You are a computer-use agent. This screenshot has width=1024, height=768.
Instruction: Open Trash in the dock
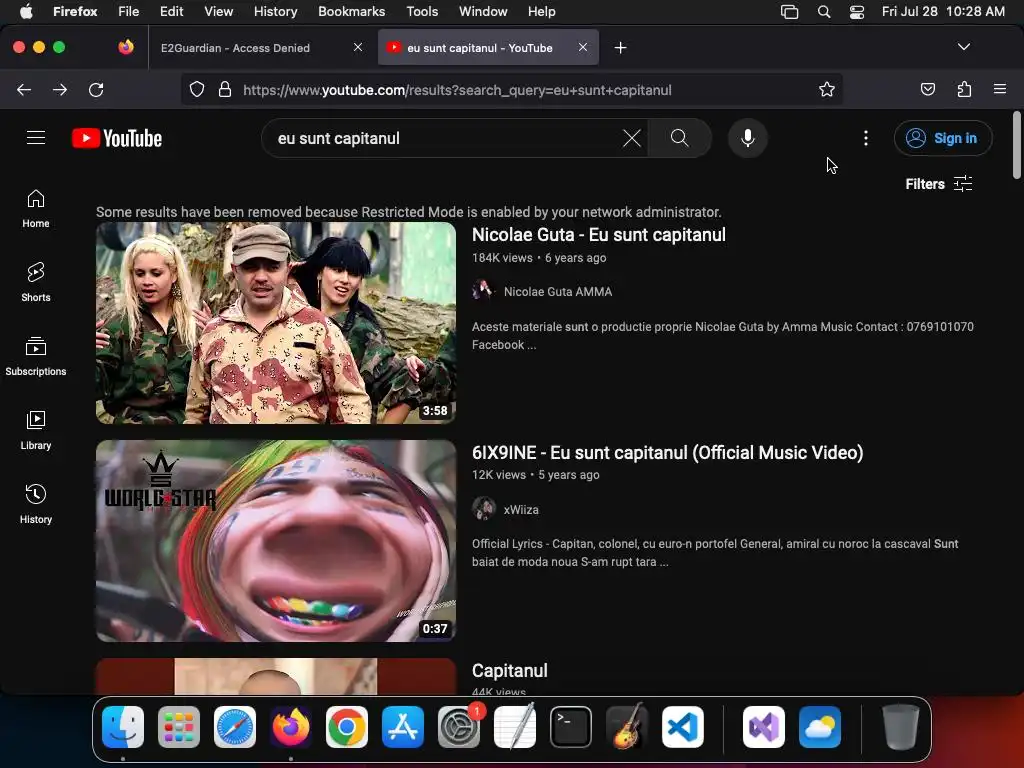[901, 727]
